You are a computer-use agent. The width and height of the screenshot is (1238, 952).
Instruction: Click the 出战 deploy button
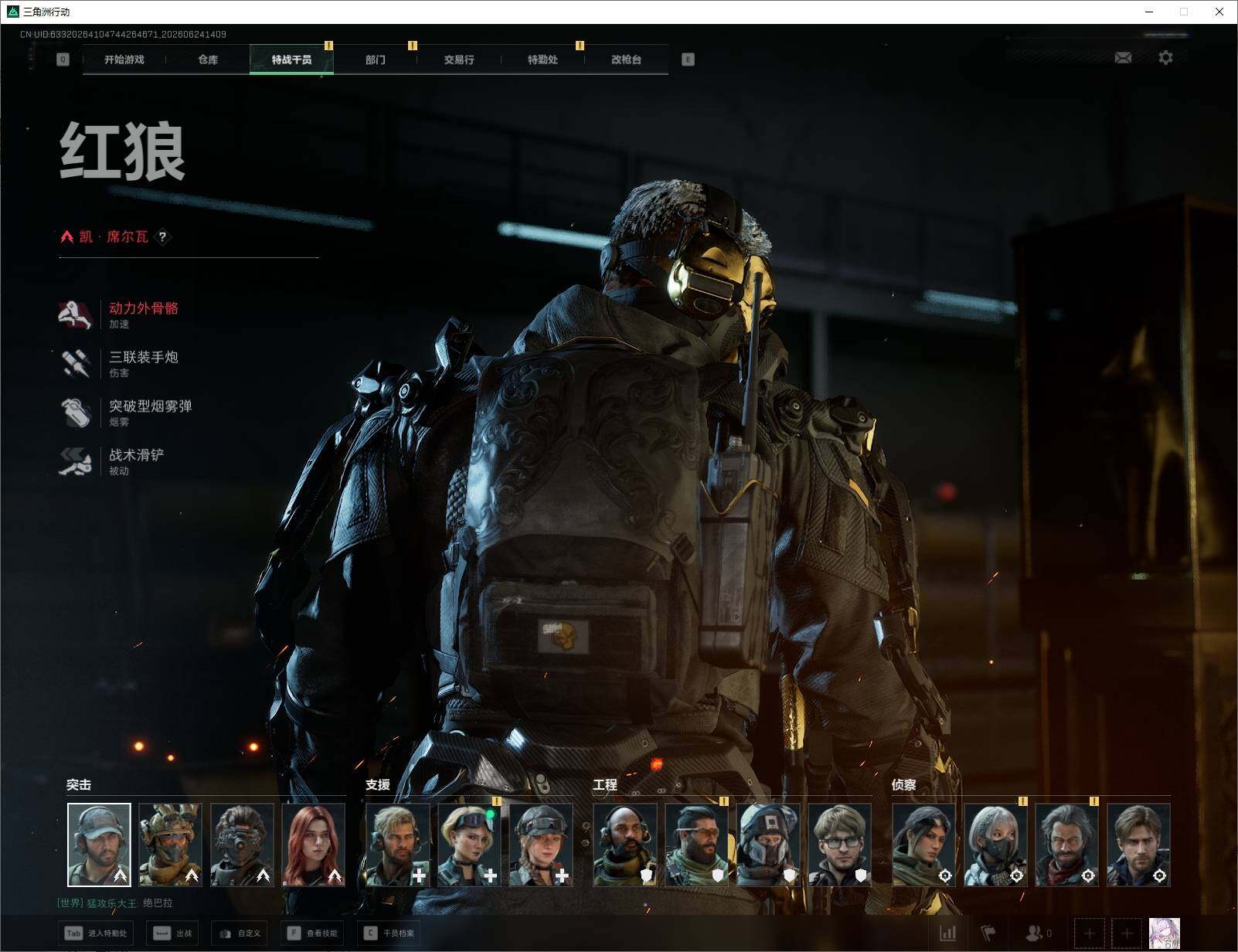click(172, 933)
